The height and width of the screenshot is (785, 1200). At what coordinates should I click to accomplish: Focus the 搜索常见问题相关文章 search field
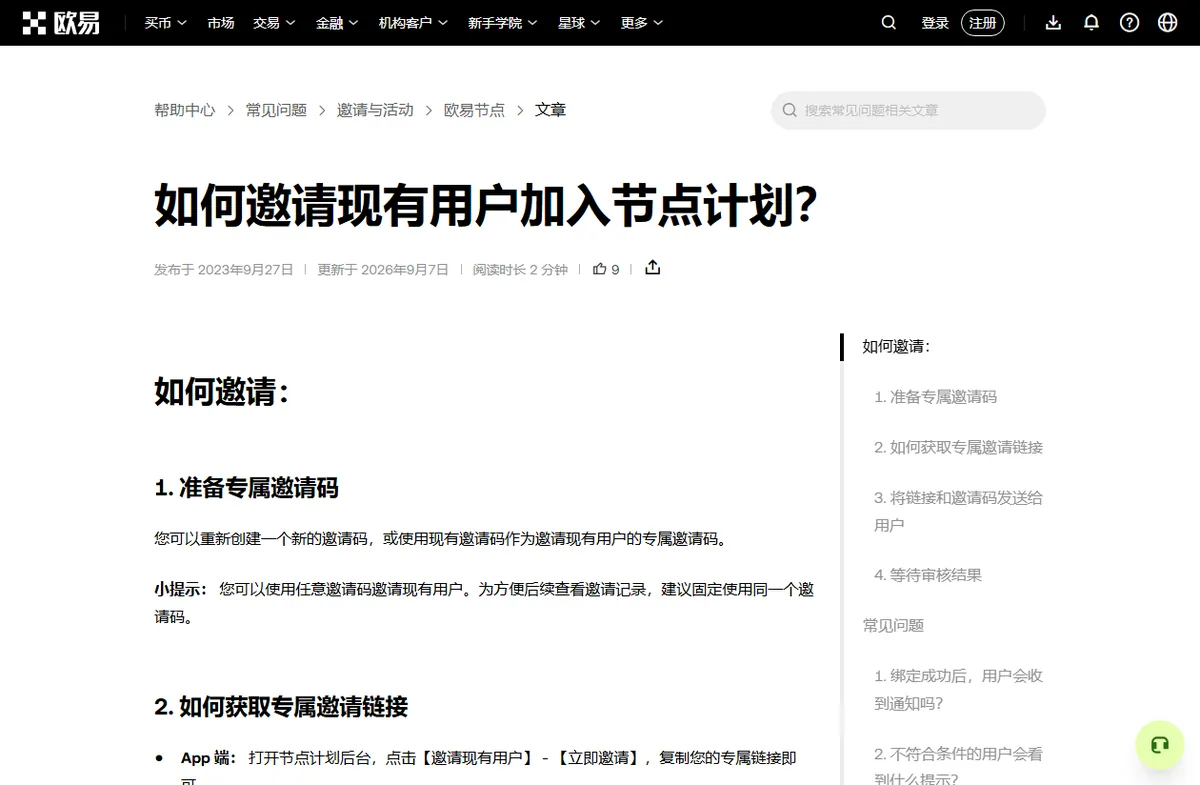[908, 110]
